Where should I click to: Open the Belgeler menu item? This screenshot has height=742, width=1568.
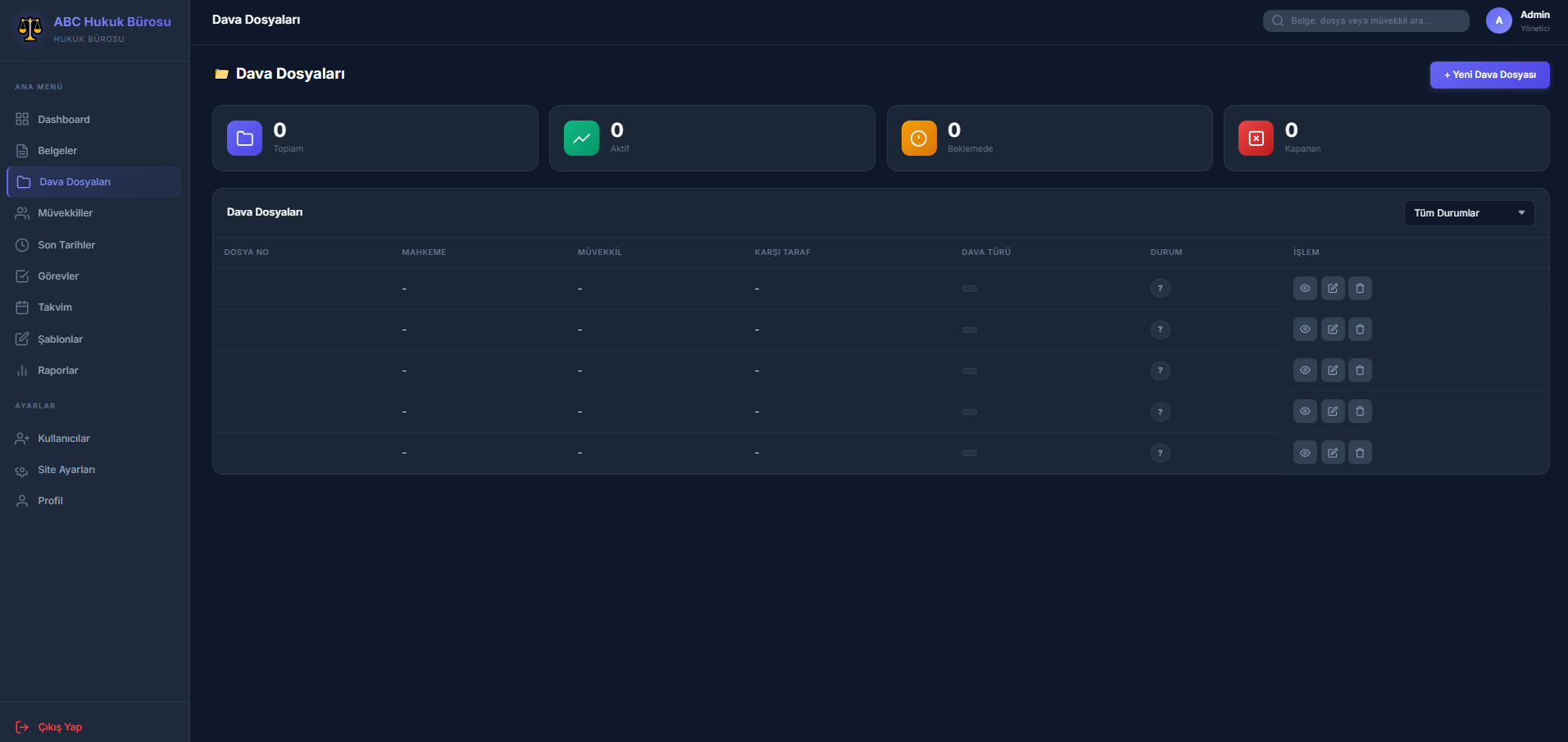[94, 151]
